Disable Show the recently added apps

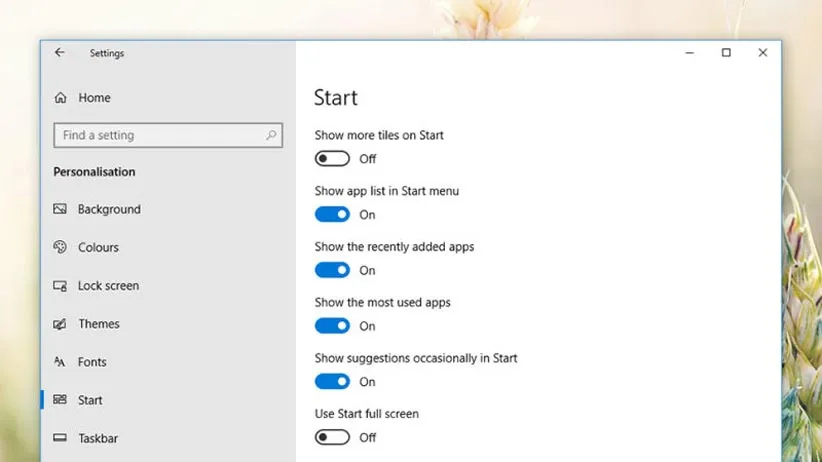point(332,270)
